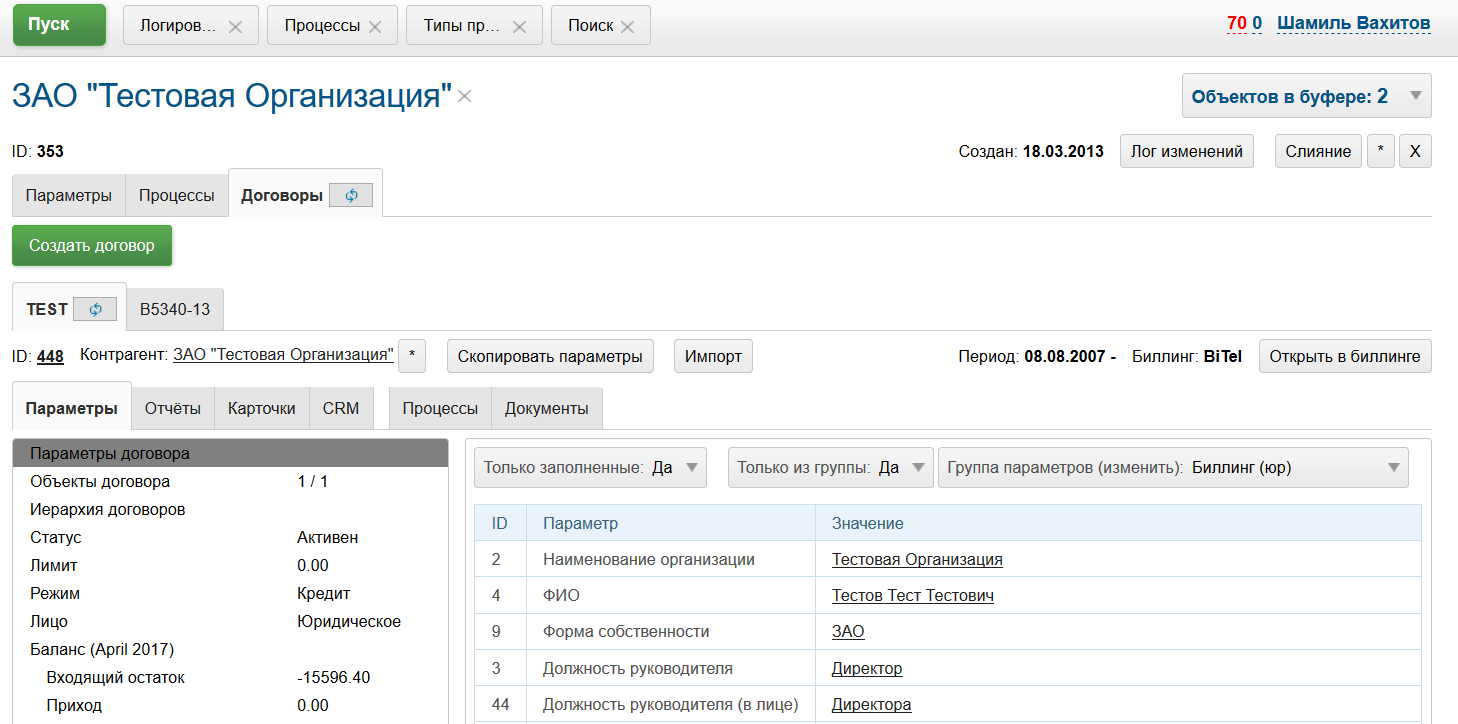Viewport: 1458px width, 724px height.
Task: Click the Пуск start button
Action: [x=59, y=25]
